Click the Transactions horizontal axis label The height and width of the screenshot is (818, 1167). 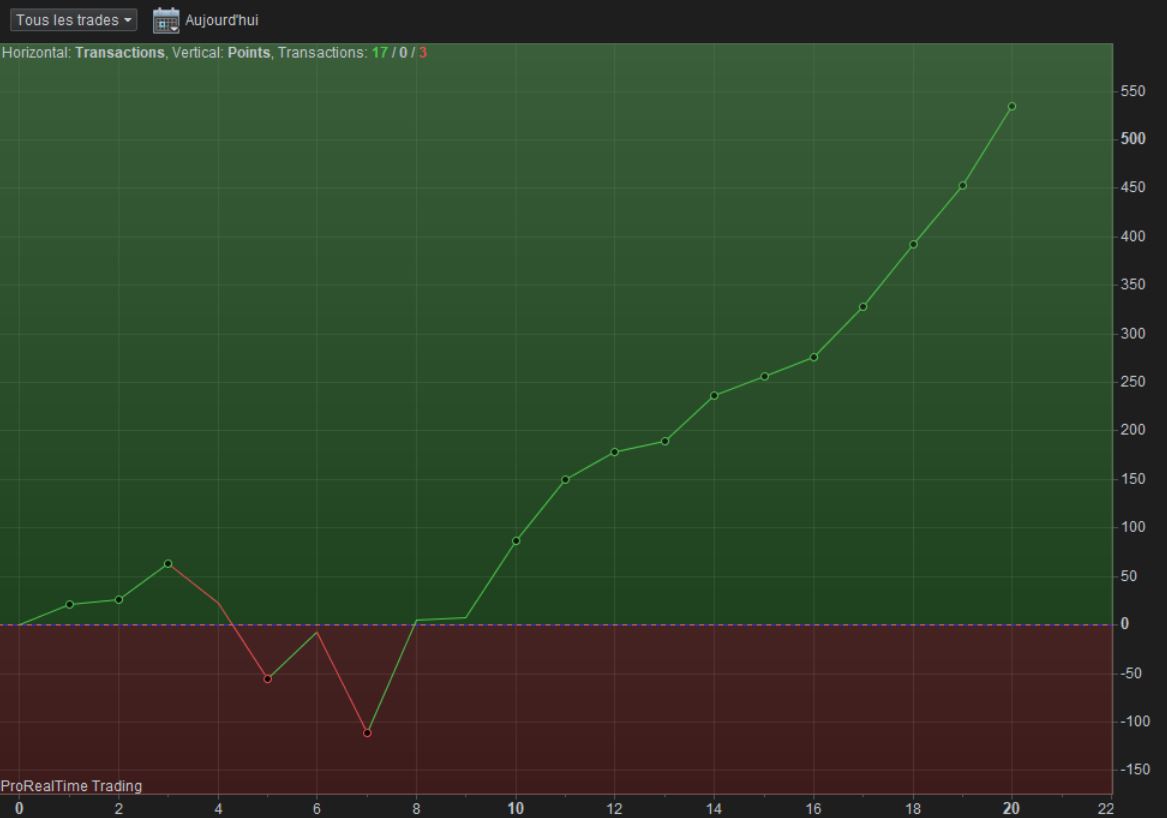(x=120, y=53)
